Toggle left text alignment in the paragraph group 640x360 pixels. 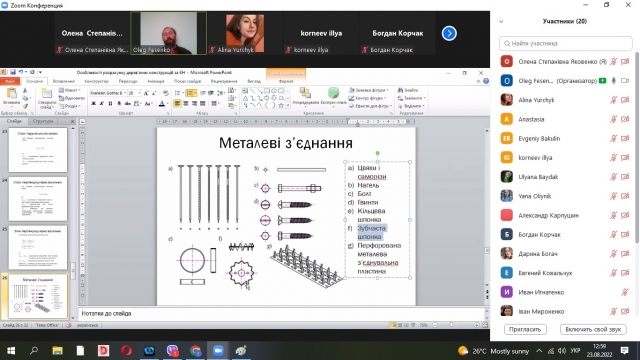177,104
